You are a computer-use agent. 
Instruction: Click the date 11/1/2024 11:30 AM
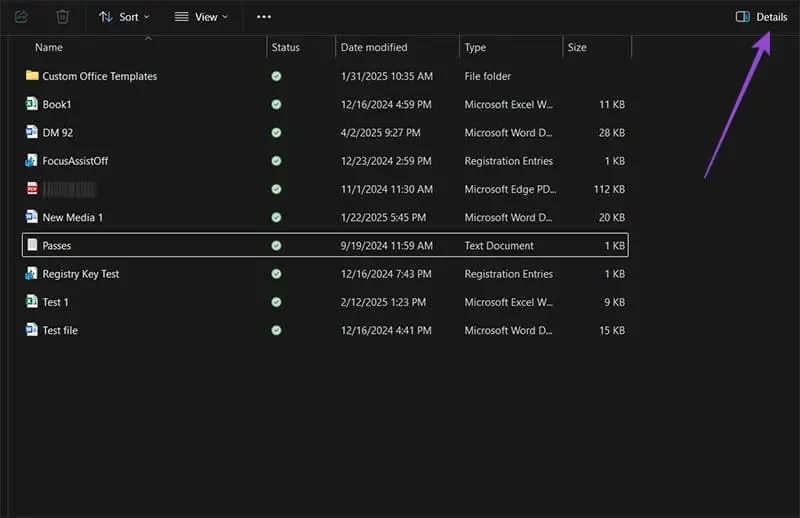(x=387, y=189)
